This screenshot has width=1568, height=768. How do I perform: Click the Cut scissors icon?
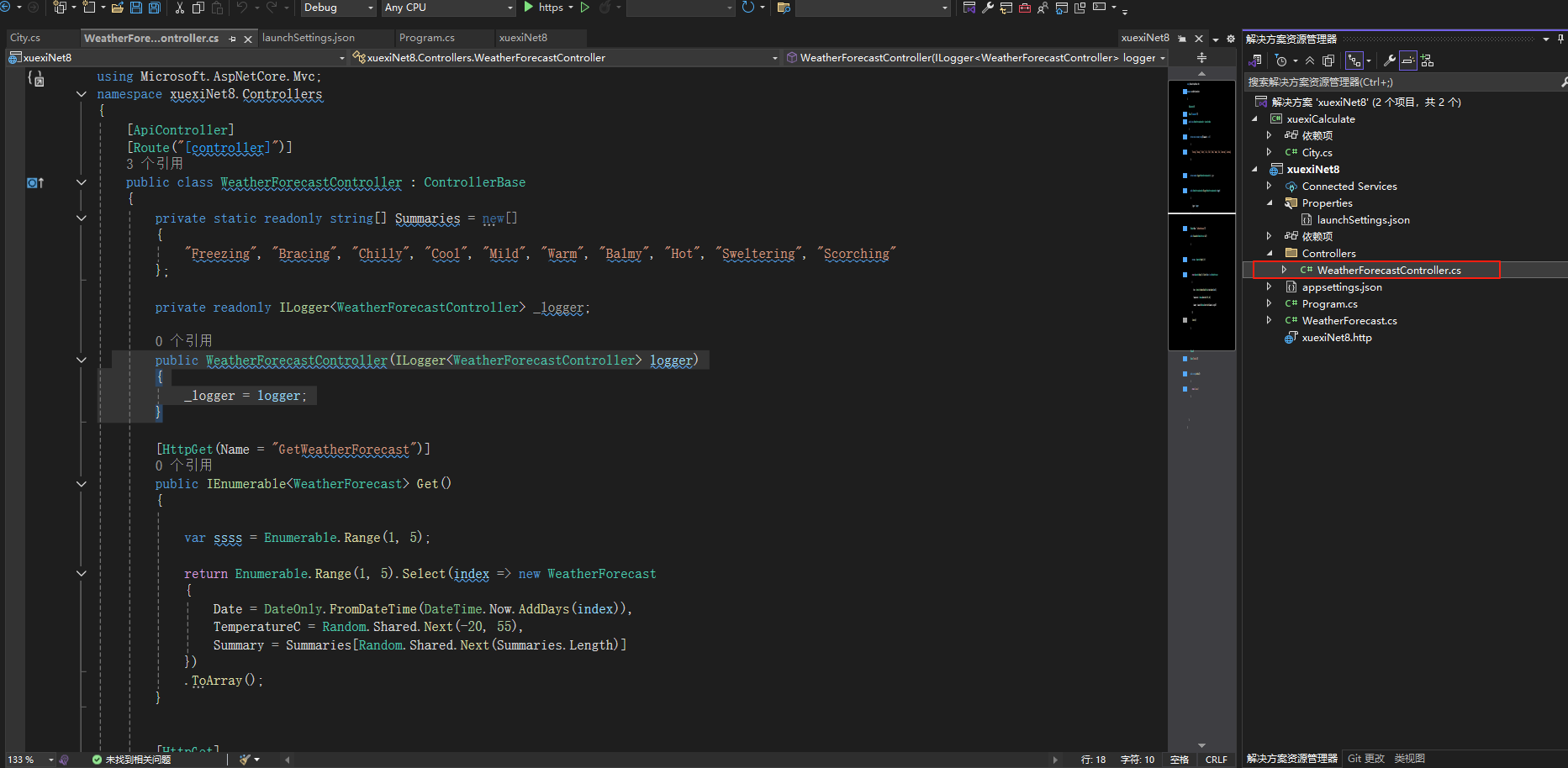click(179, 8)
